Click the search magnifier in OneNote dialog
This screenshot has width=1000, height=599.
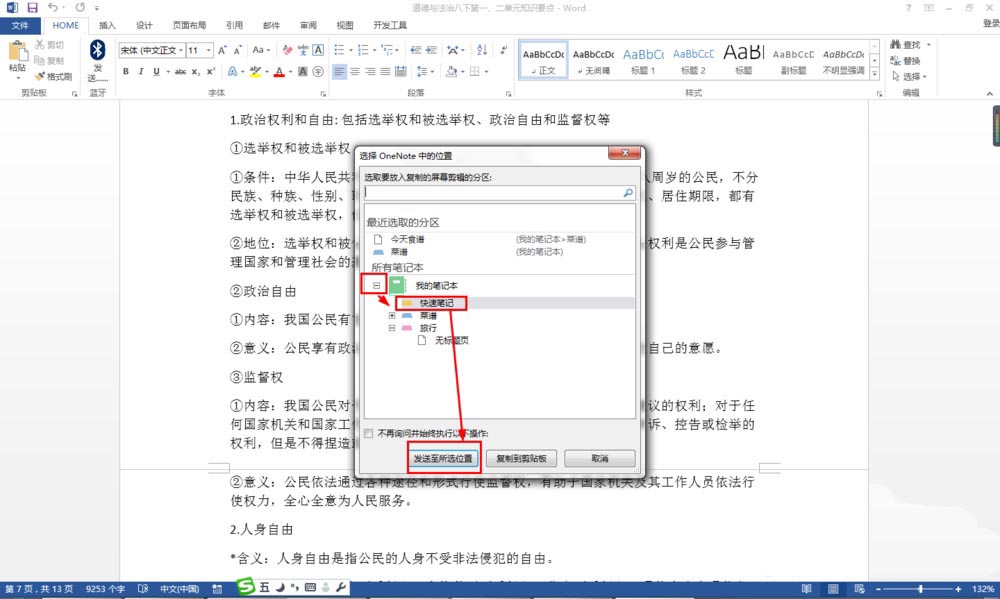(x=628, y=192)
